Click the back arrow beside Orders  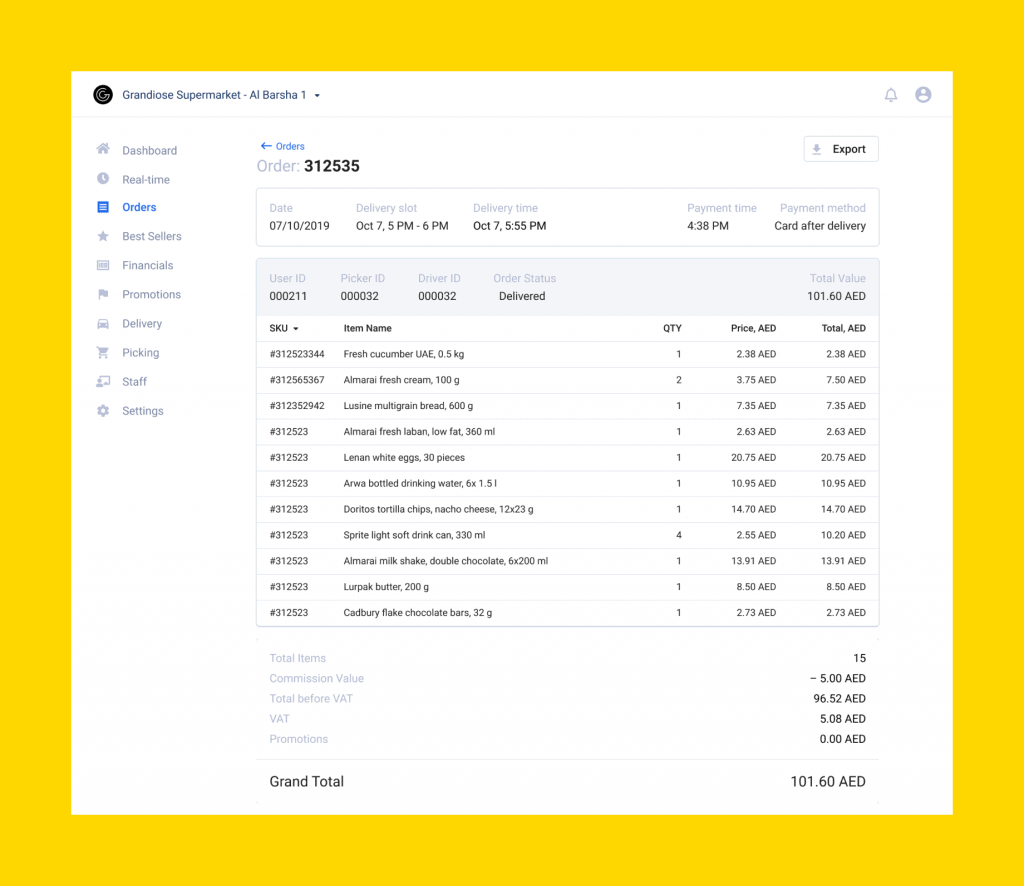tap(266, 146)
